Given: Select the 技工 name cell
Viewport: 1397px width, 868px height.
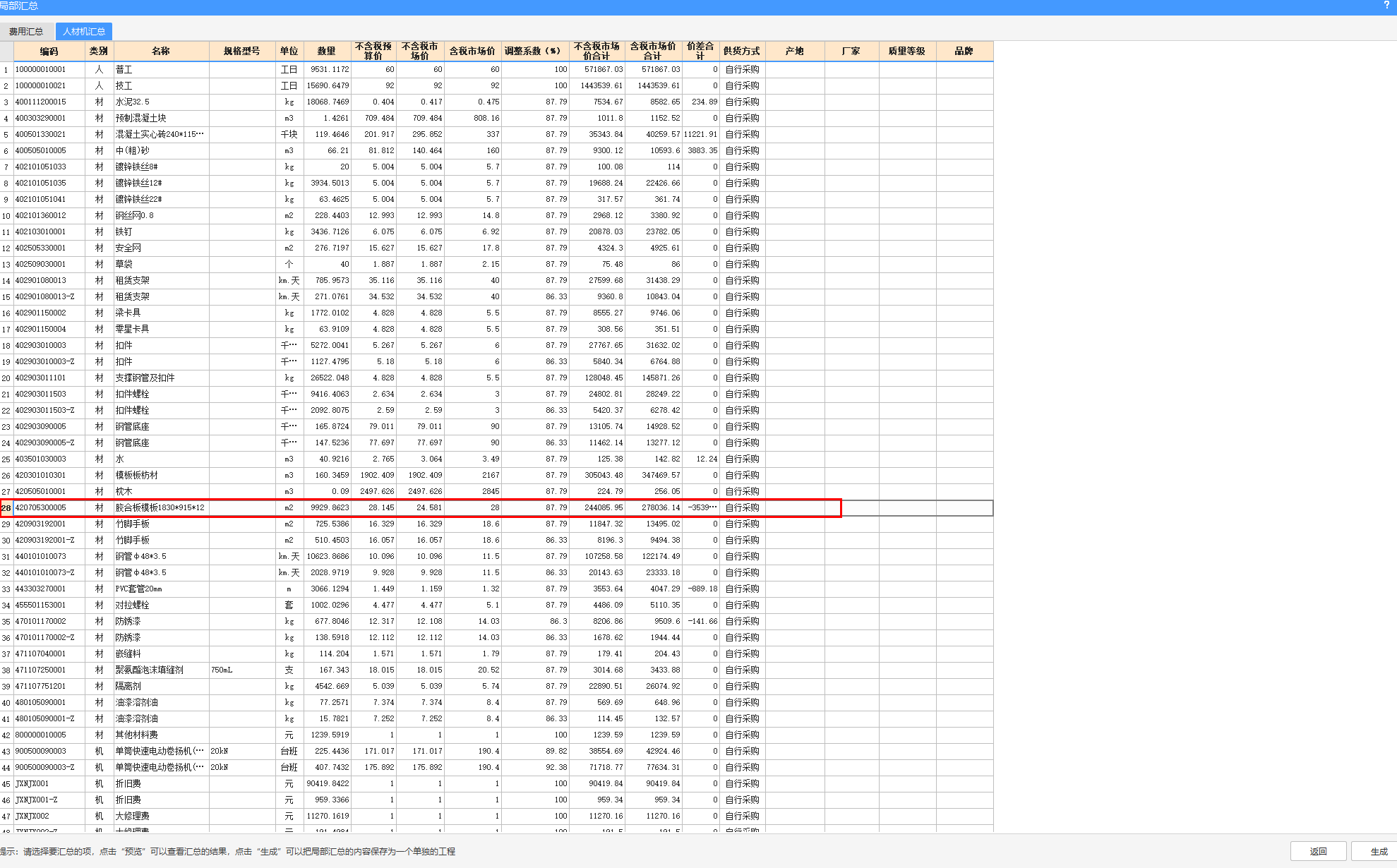Looking at the screenshot, I should pos(161,86).
